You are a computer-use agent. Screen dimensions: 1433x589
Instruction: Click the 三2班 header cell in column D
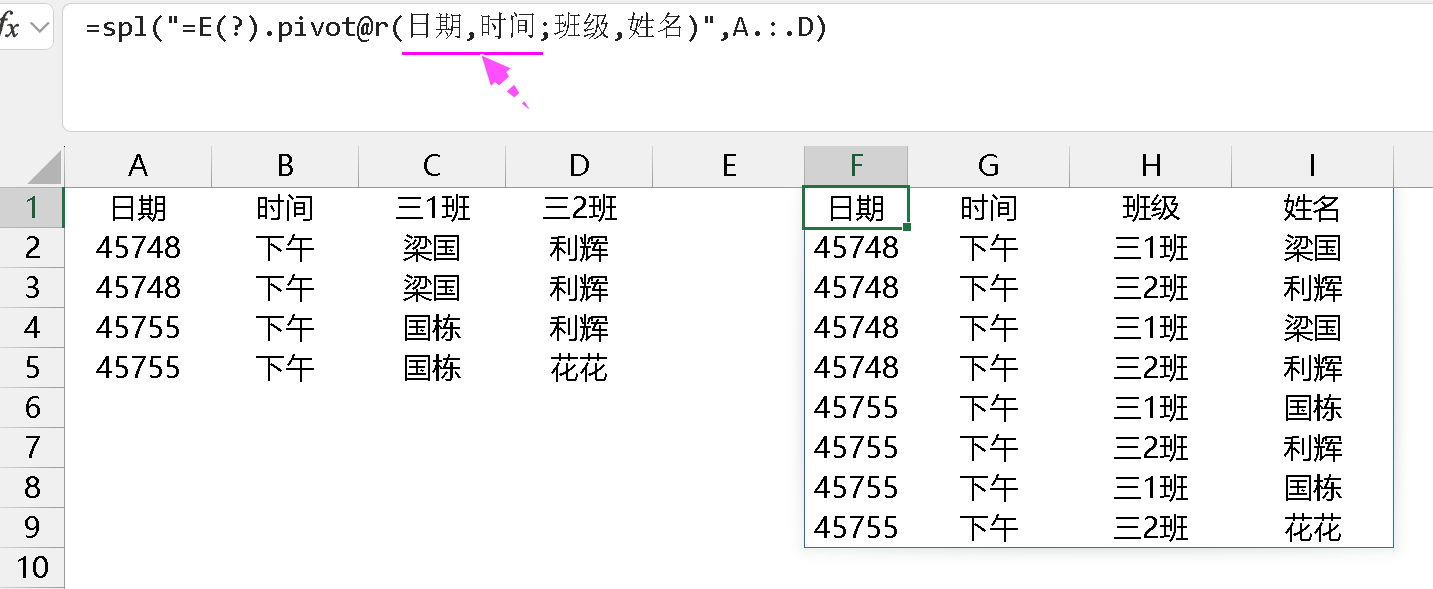pyautogui.click(x=580, y=208)
